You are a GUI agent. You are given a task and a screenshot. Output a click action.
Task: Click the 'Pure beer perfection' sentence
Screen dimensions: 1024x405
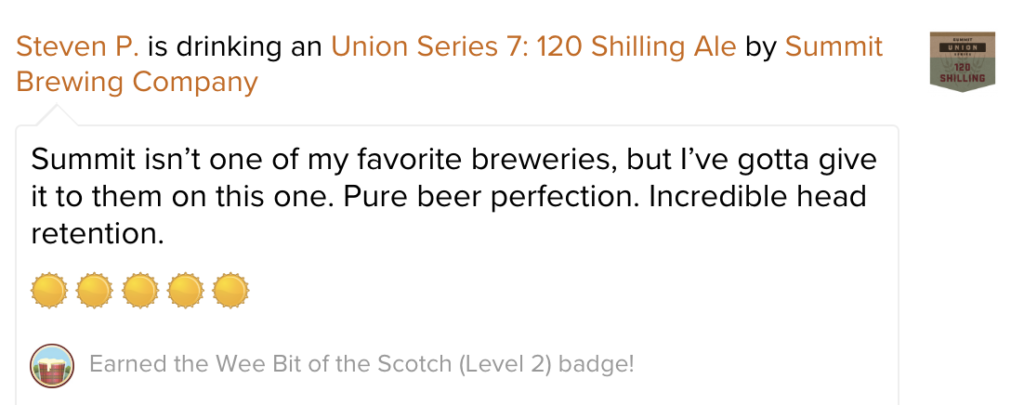[490, 196]
